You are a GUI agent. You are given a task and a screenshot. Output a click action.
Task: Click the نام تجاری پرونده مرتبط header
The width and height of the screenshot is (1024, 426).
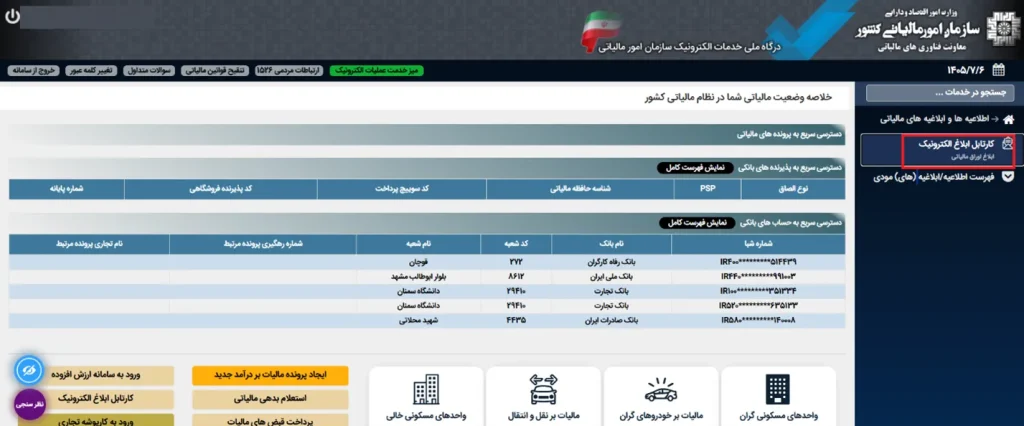pos(89,244)
